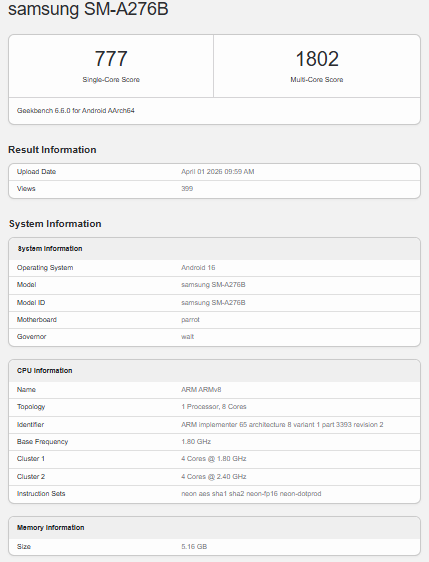Select the value '4 Cores @ 2.40 GHz'
429x562 pixels.
pos(214,477)
